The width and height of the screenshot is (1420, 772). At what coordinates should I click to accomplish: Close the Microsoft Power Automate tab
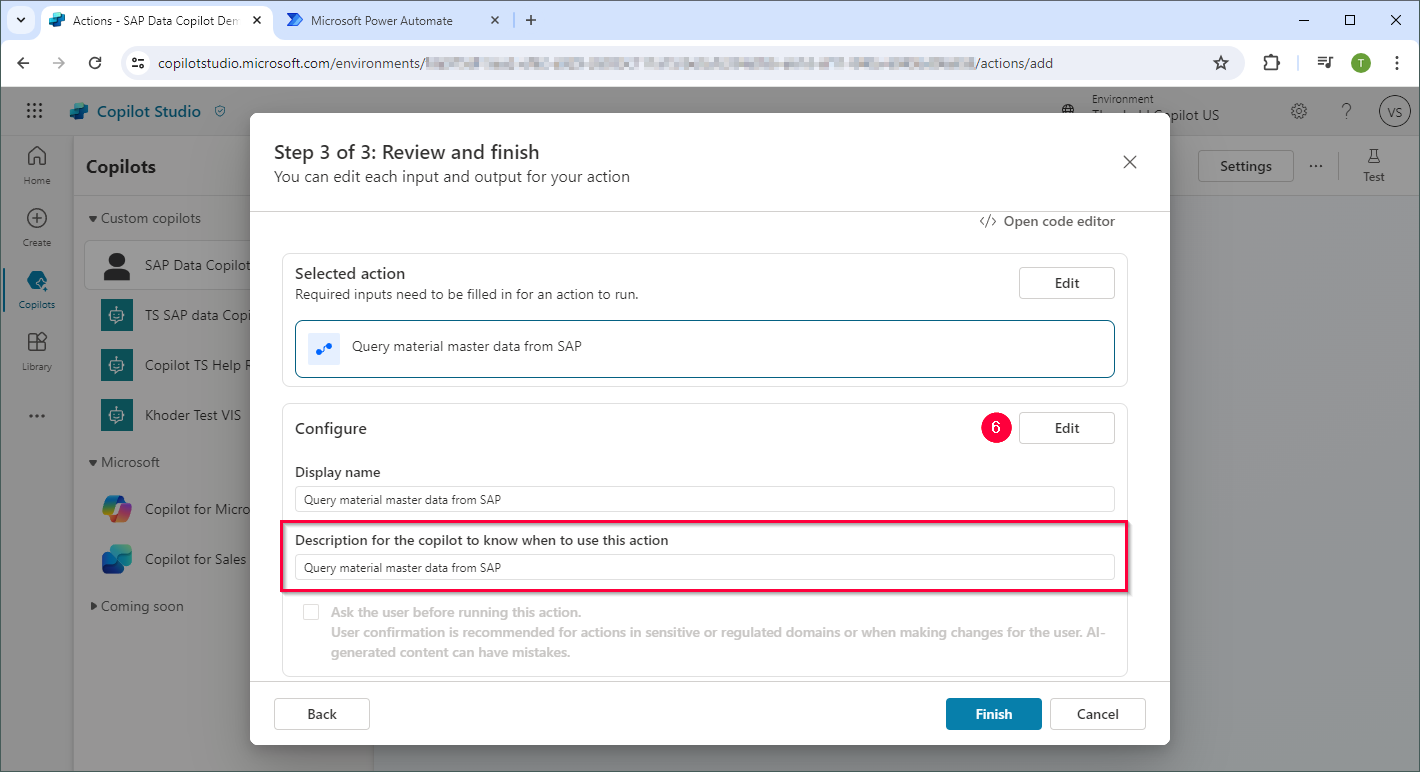[495, 20]
